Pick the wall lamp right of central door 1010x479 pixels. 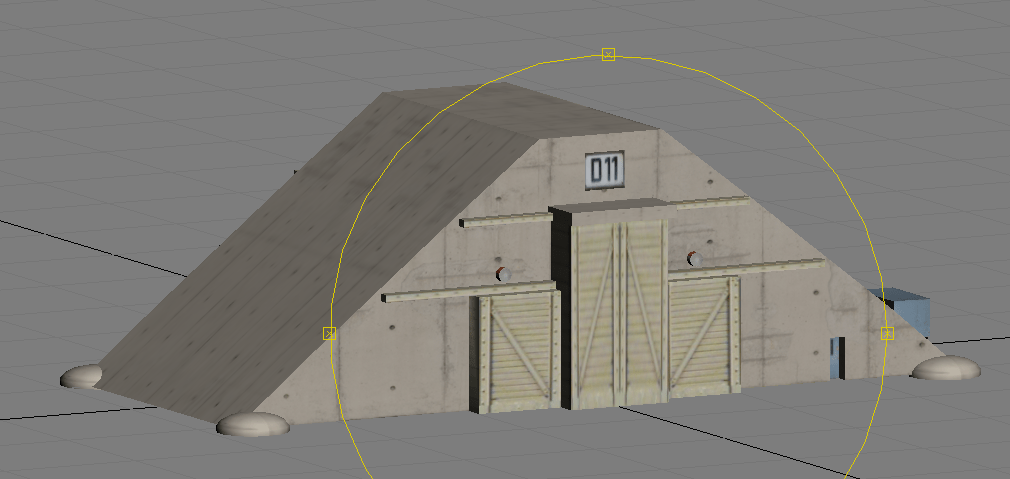click(694, 259)
